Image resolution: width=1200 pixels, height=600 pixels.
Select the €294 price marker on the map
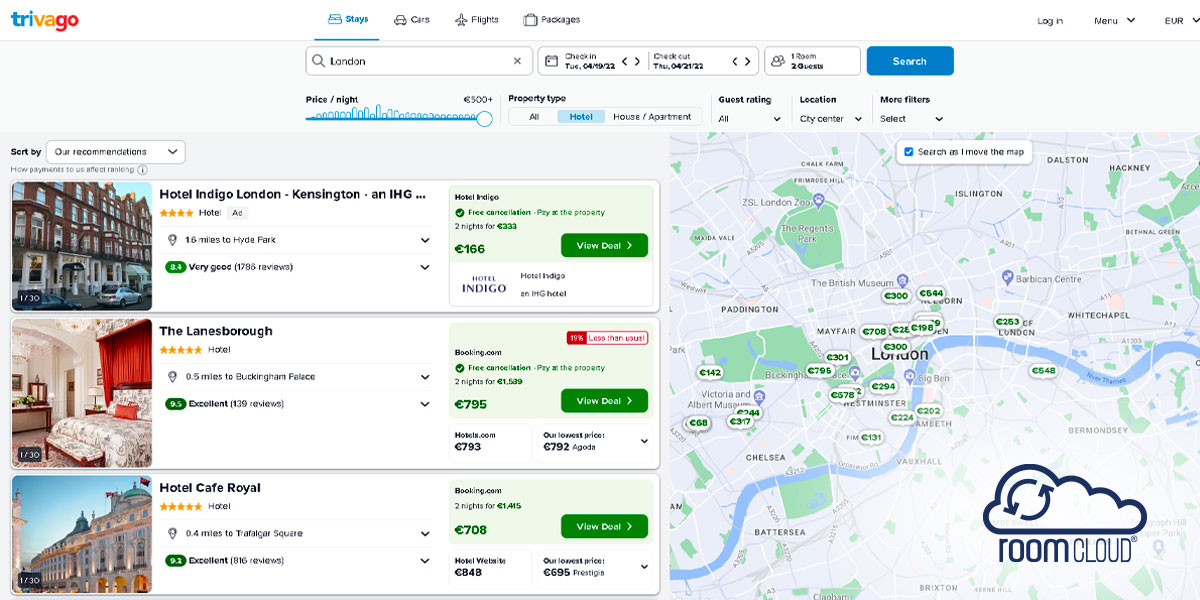[x=883, y=387]
